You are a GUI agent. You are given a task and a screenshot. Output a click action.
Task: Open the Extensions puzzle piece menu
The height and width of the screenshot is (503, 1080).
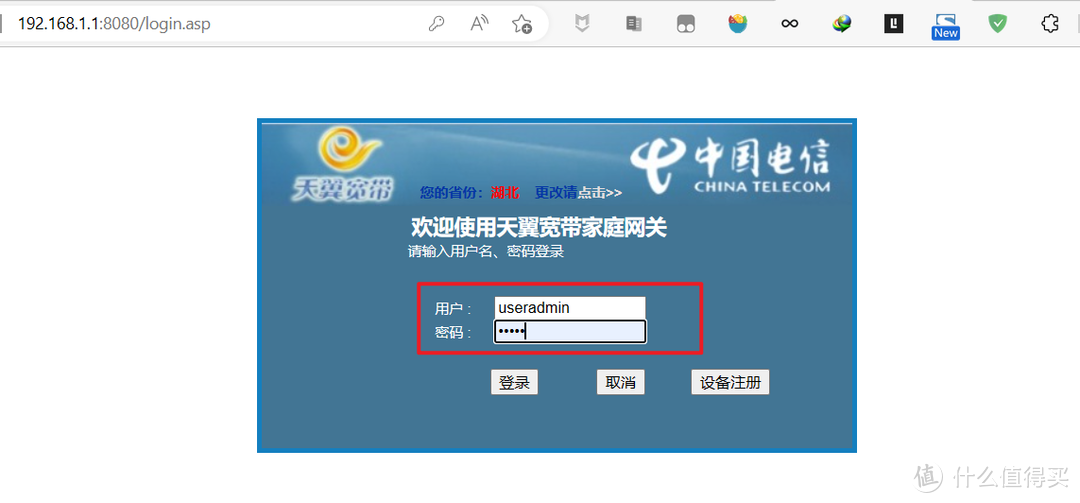(x=1049, y=24)
